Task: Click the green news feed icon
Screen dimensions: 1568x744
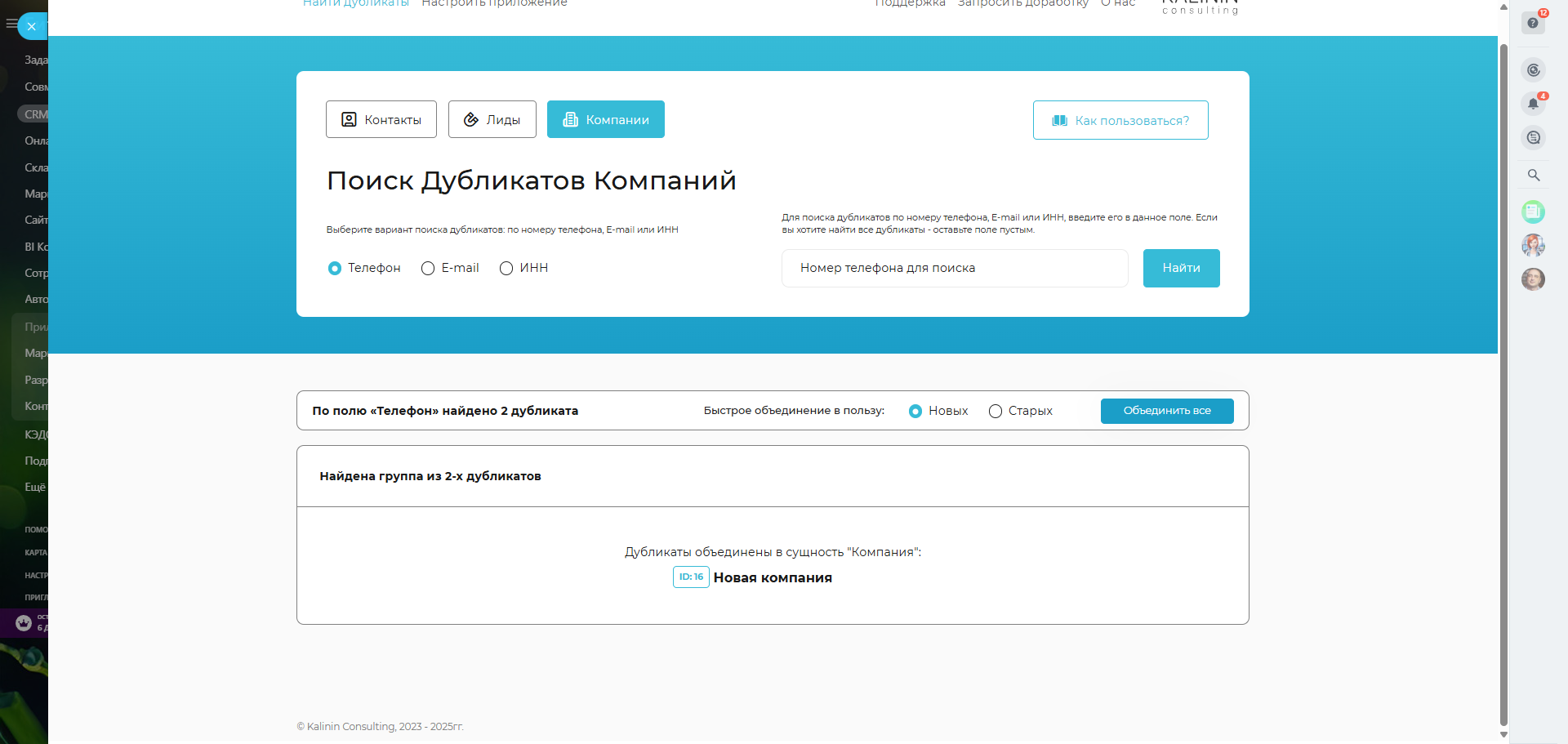Action: click(1533, 212)
